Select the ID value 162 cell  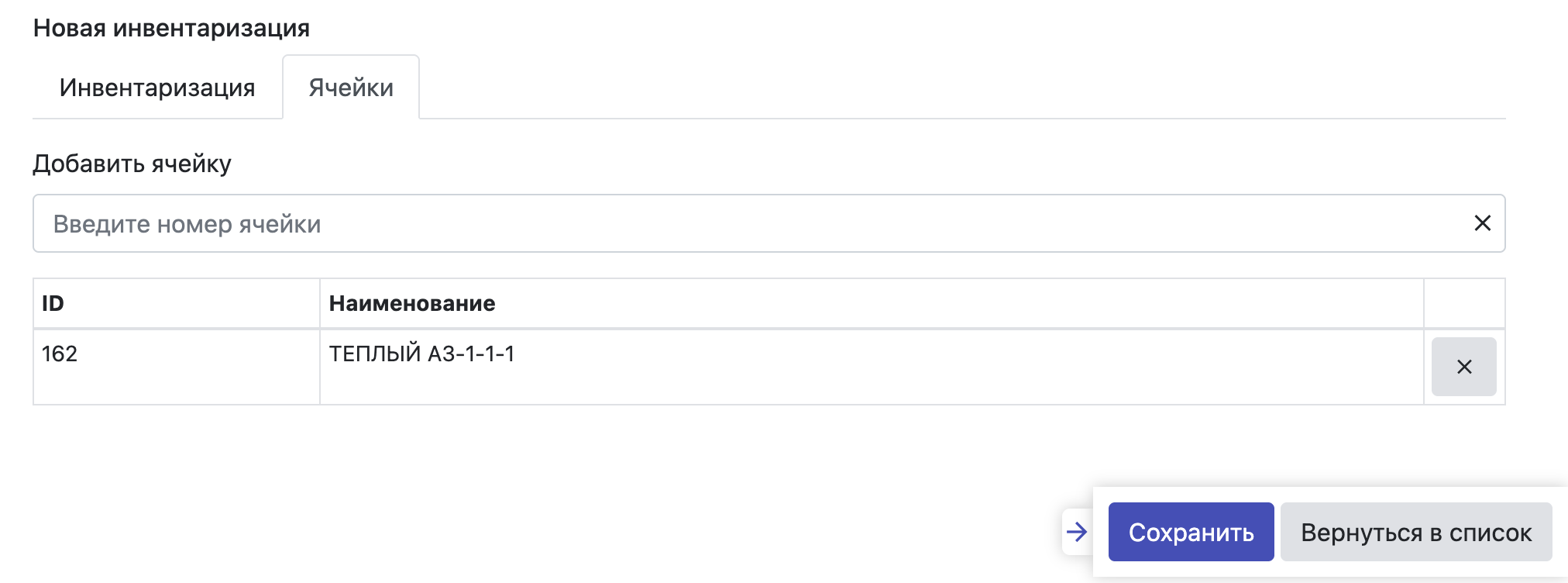point(60,354)
